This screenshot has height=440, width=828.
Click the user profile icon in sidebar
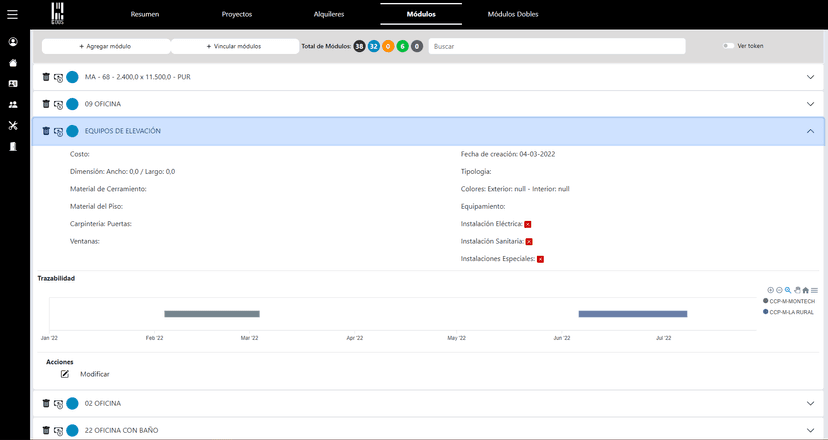[x=13, y=42]
